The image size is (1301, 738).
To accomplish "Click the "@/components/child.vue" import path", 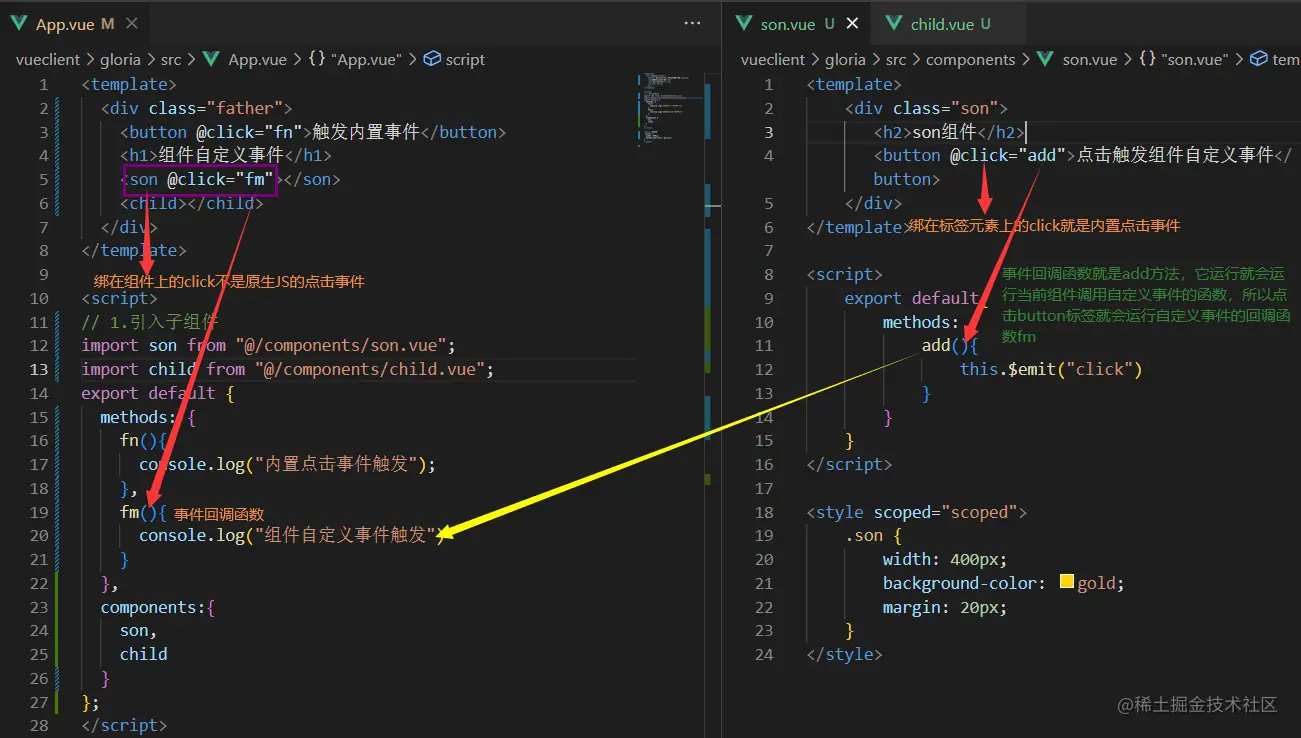I will click(370, 369).
